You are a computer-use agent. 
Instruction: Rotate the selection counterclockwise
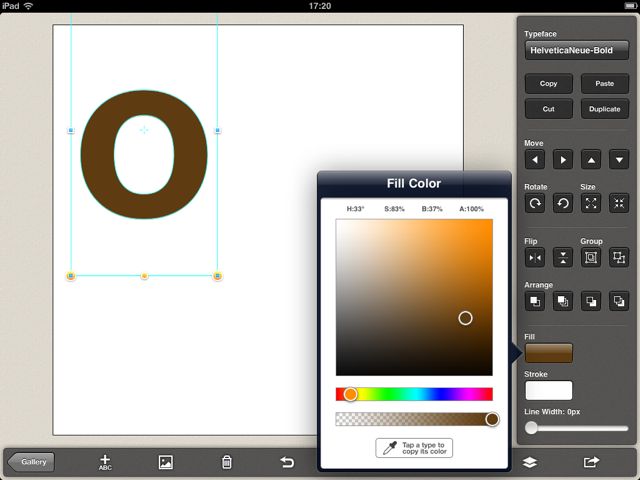(x=563, y=203)
